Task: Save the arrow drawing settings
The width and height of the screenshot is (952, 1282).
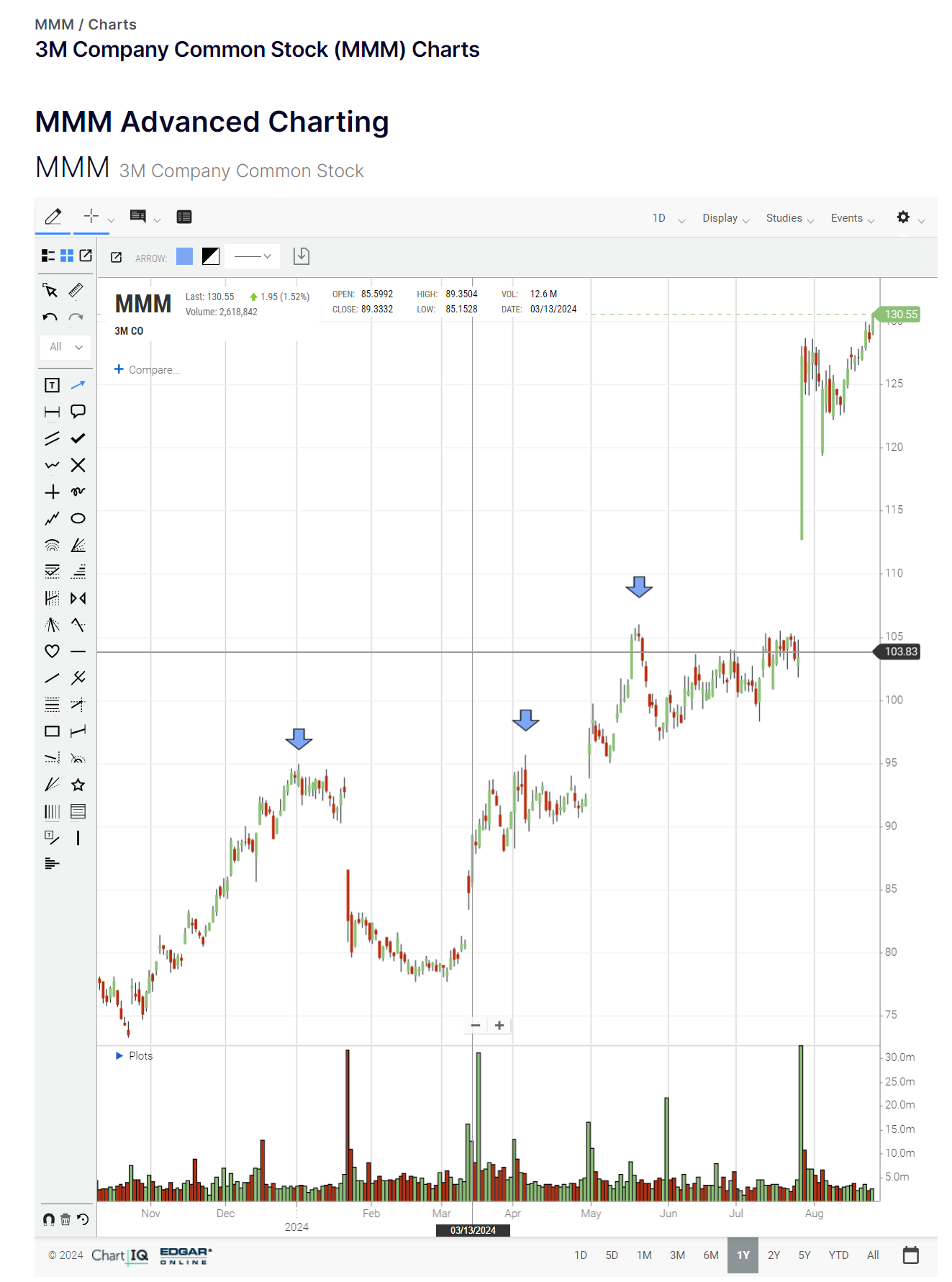Action: click(302, 256)
